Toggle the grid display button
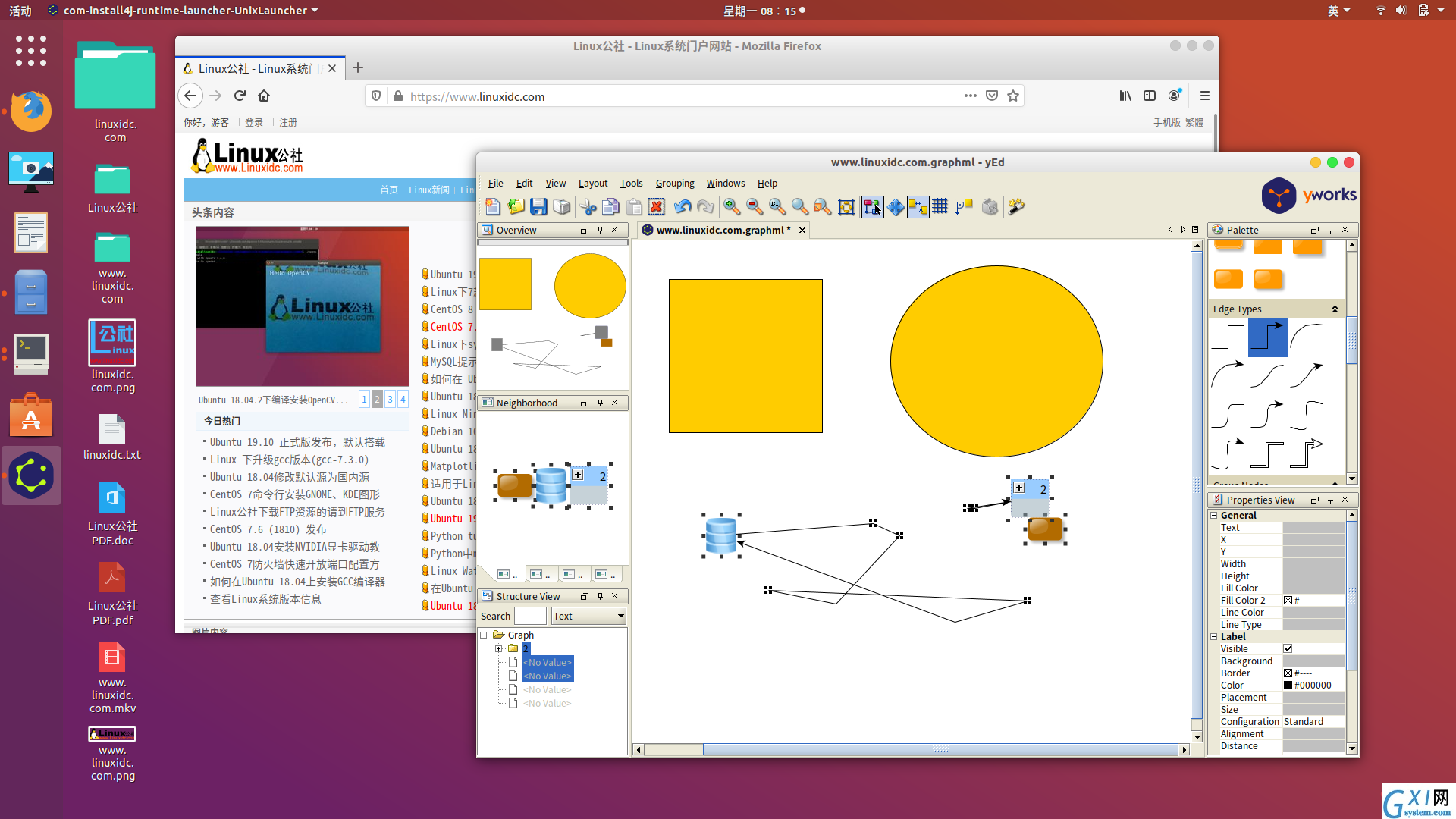The height and width of the screenshot is (819, 1456). [940, 206]
